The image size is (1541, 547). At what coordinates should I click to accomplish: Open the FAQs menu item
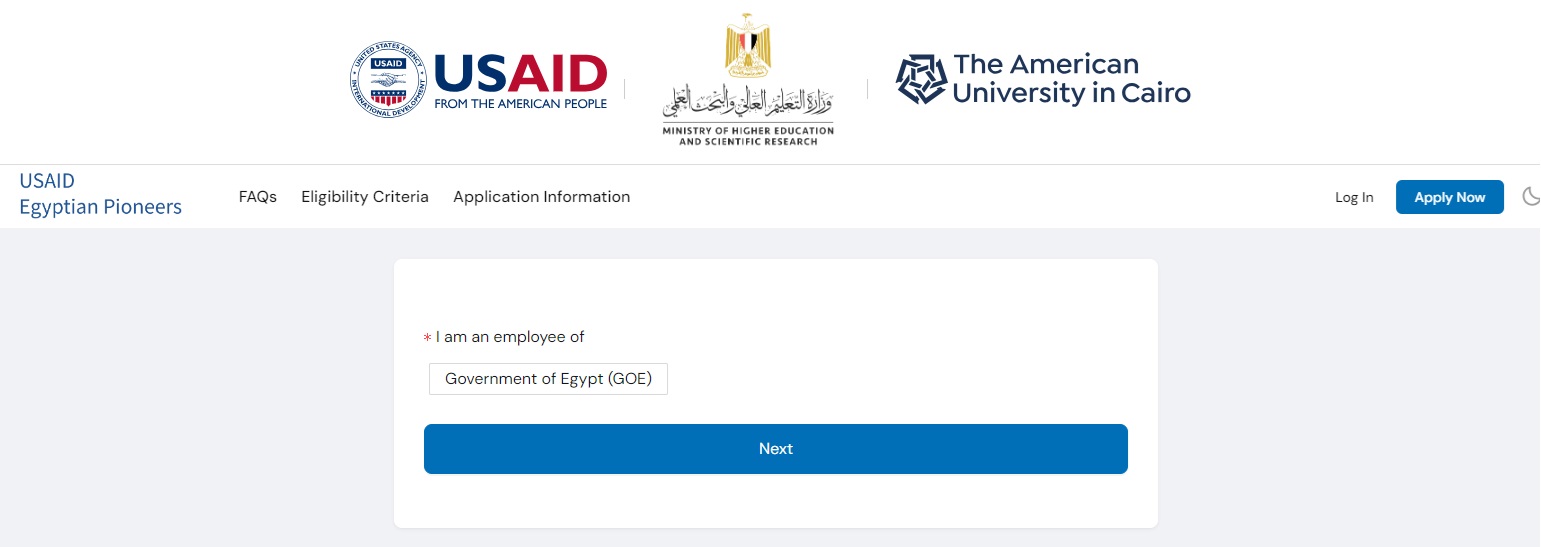tap(257, 197)
